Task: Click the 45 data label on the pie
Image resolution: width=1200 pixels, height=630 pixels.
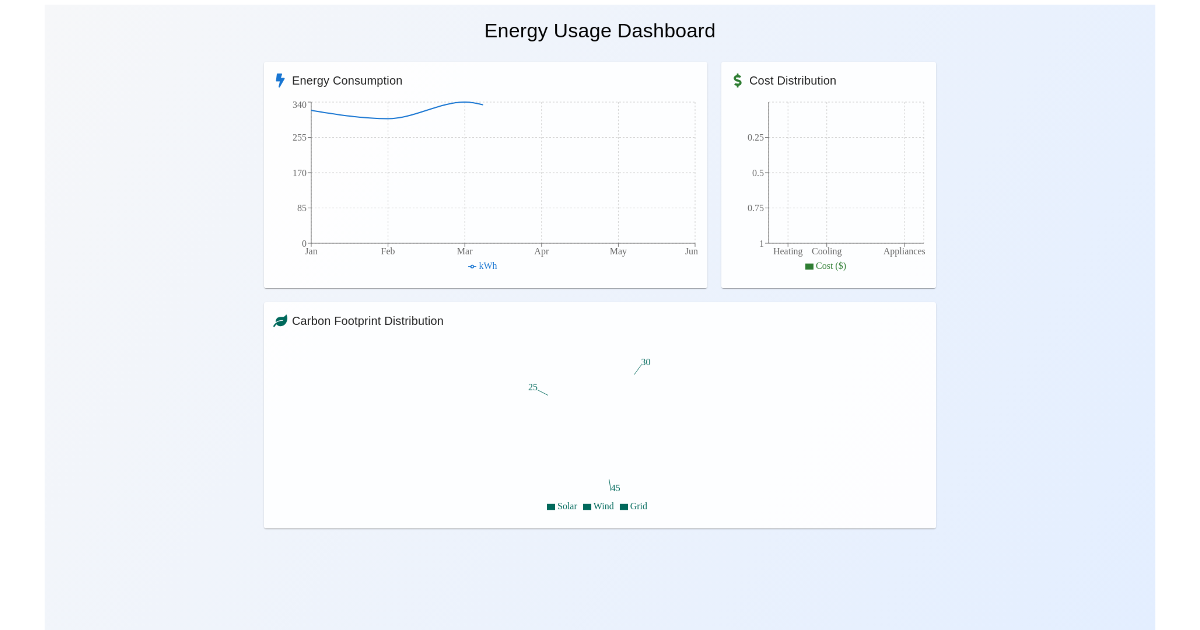Action: point(614,487)
